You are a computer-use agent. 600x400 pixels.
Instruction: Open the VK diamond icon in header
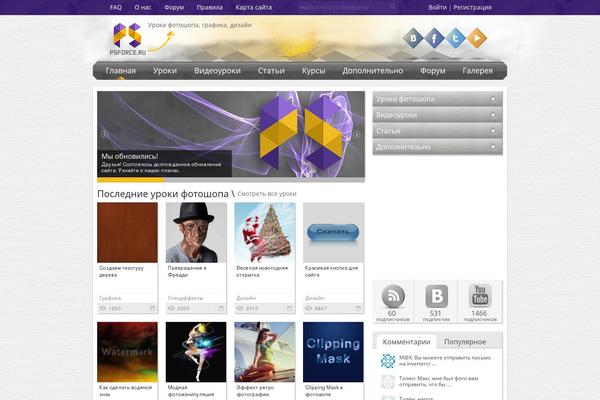tap(413, 38)
